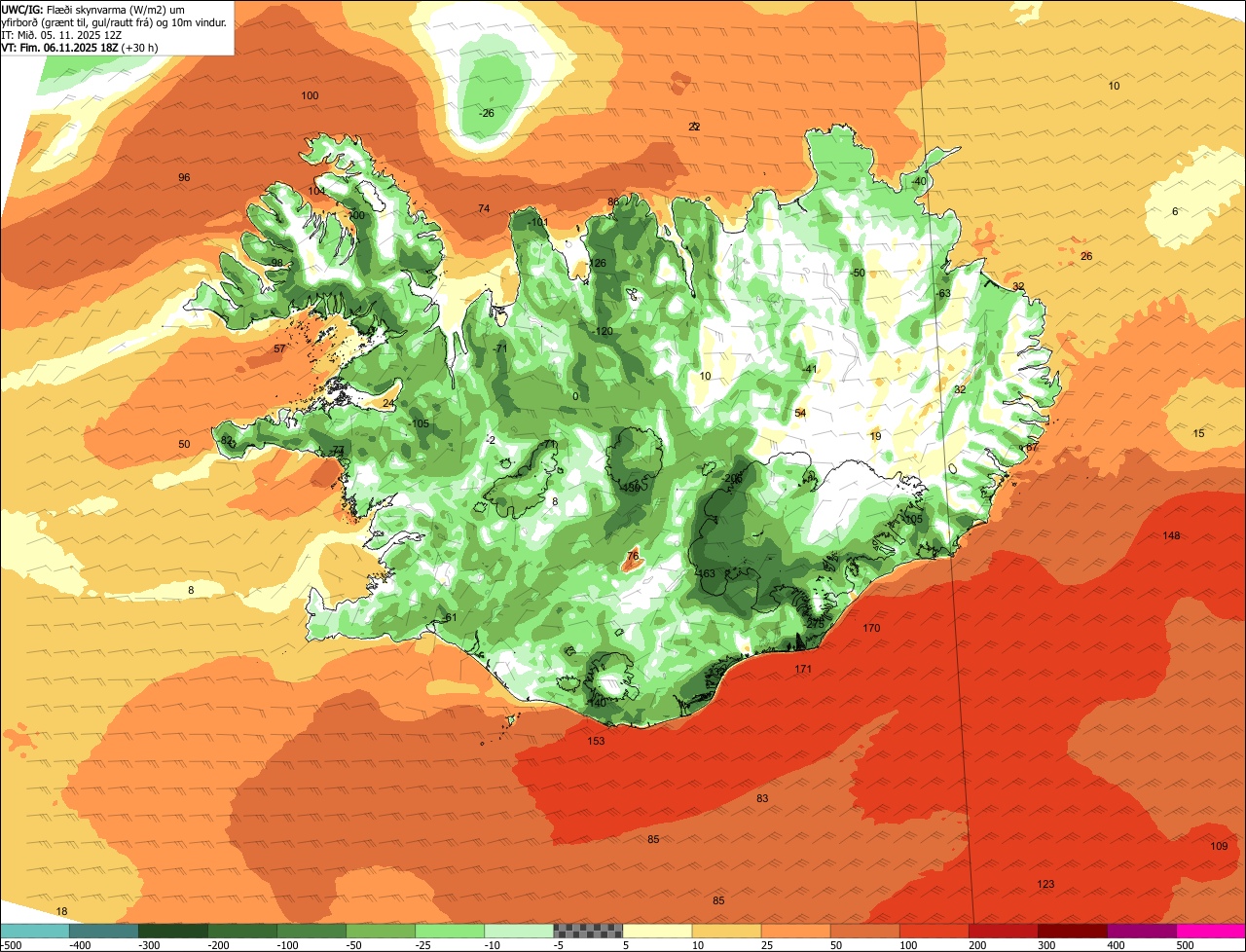
Task: Click the light green -25 to -10 swatch
Action: click(450, 931)
